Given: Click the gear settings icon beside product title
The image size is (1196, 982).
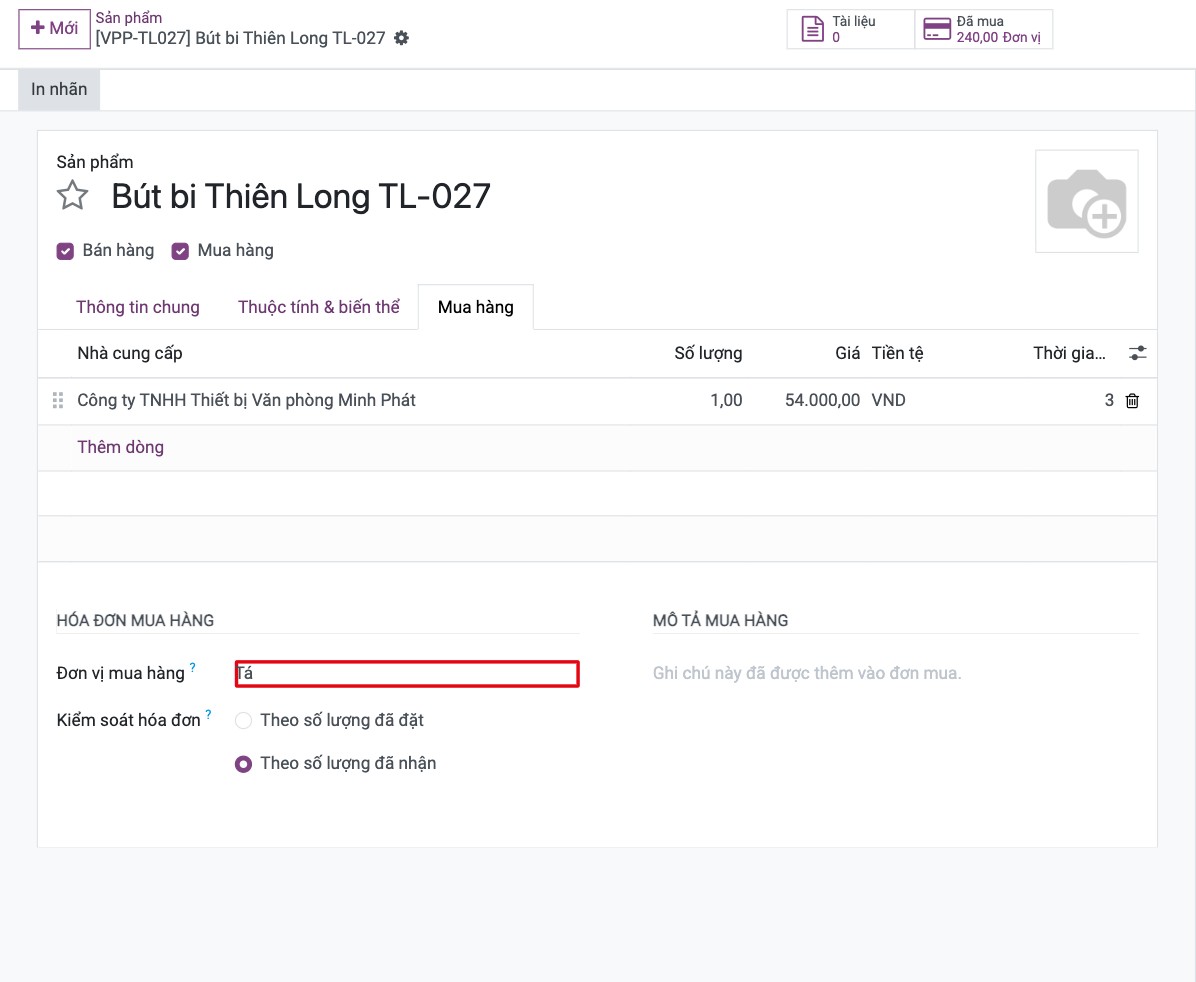Looking at the screenshot, I should point(401,38).
